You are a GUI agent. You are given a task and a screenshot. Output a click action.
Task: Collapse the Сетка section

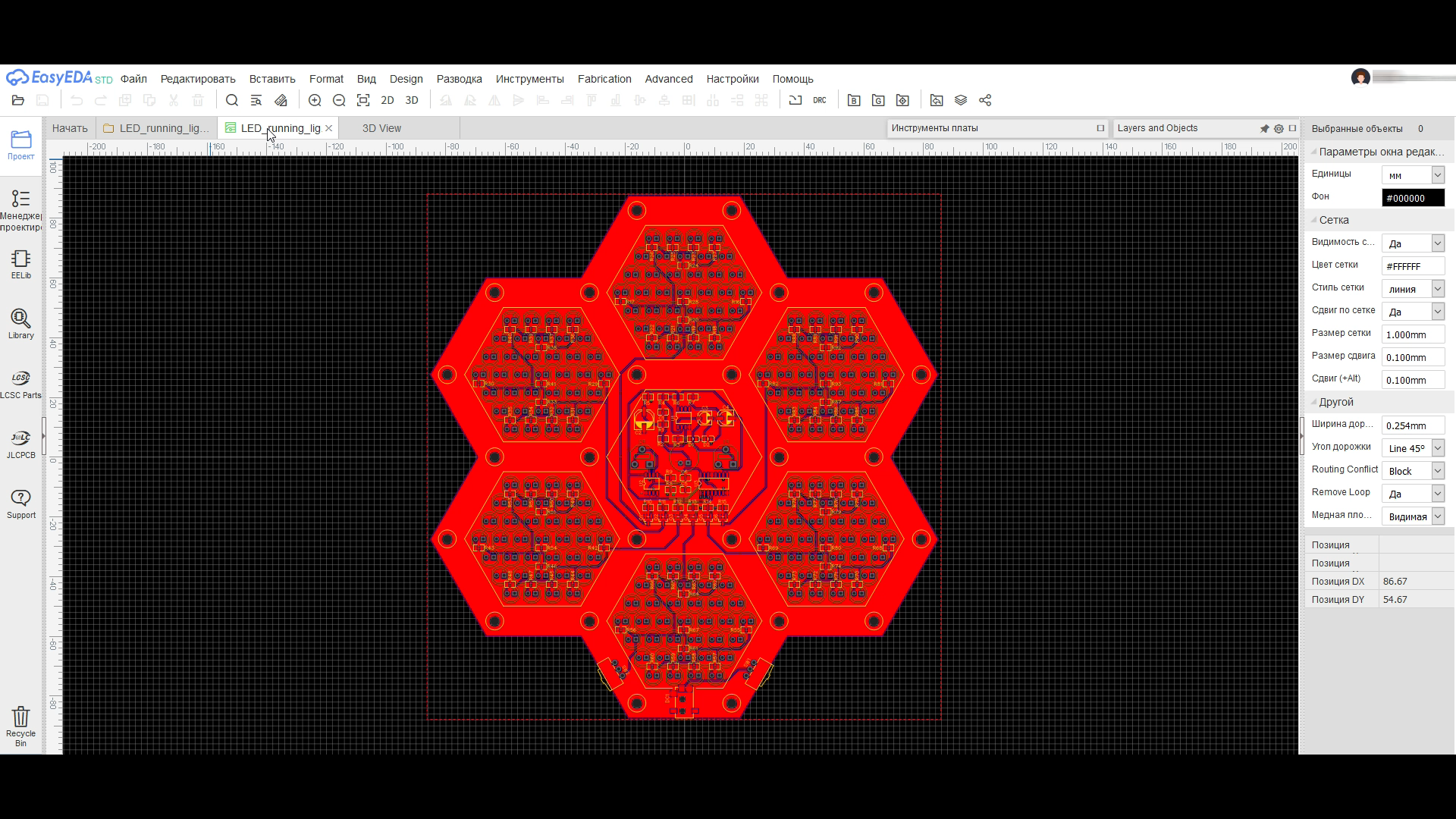coord(1314,220)
